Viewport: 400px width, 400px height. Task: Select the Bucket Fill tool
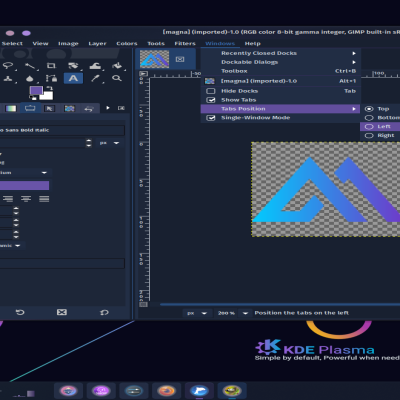pyautogui.click(x=117, y=66)
